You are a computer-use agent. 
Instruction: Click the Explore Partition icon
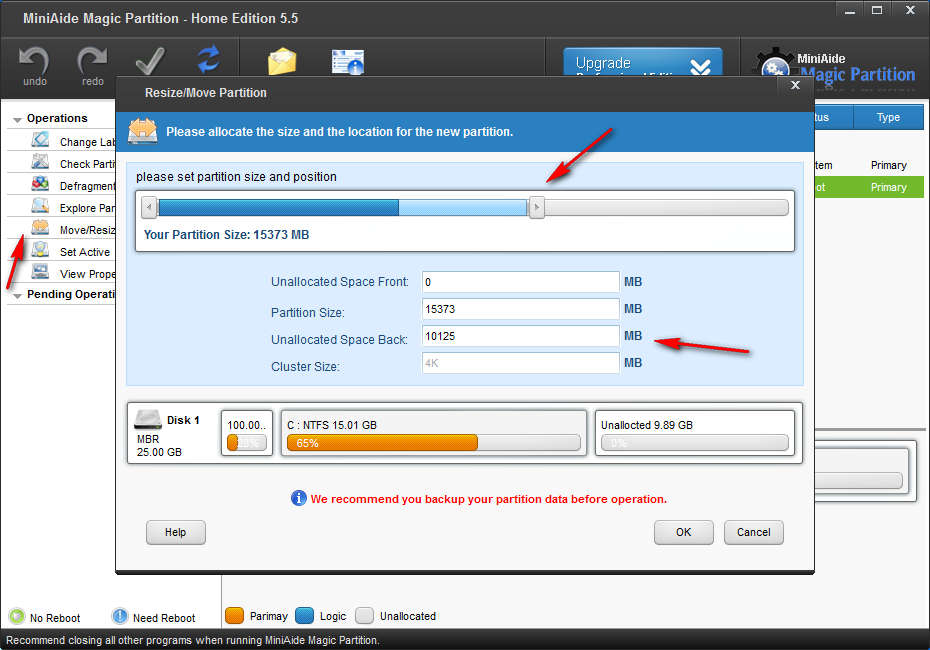pyautogui.click(x=40, y=206)
